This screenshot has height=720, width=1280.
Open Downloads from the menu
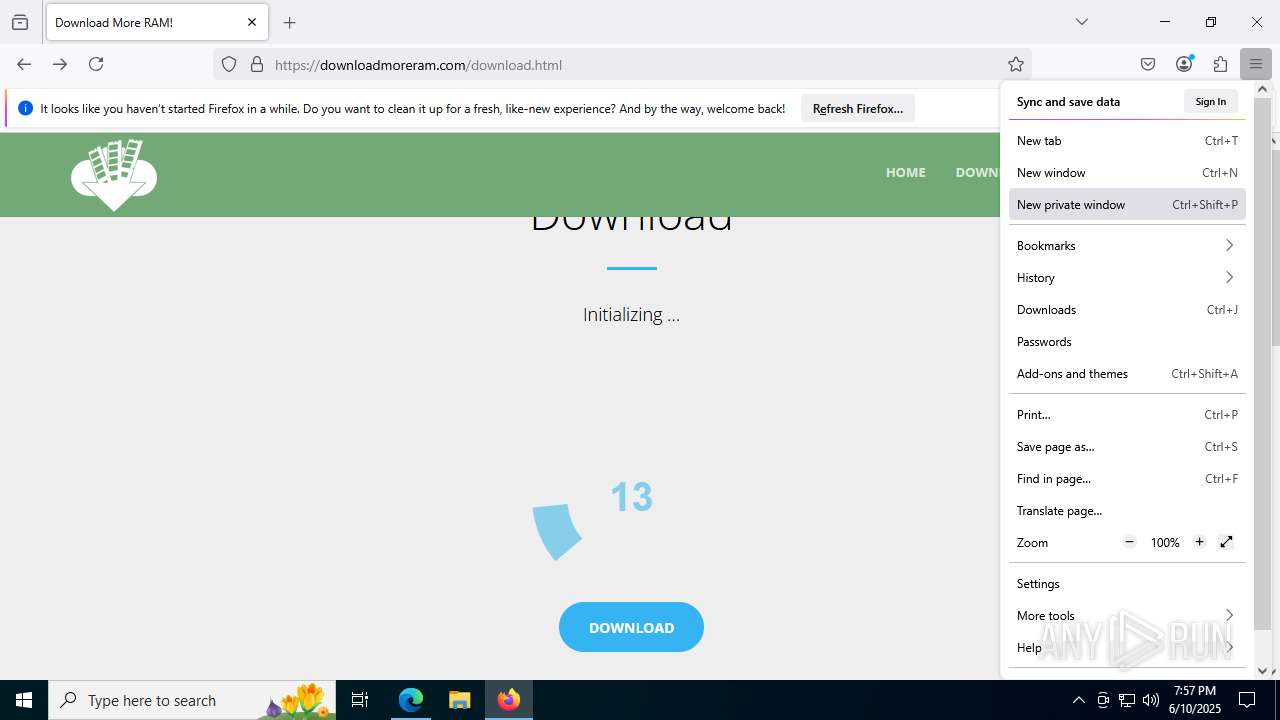point(1127,310)
